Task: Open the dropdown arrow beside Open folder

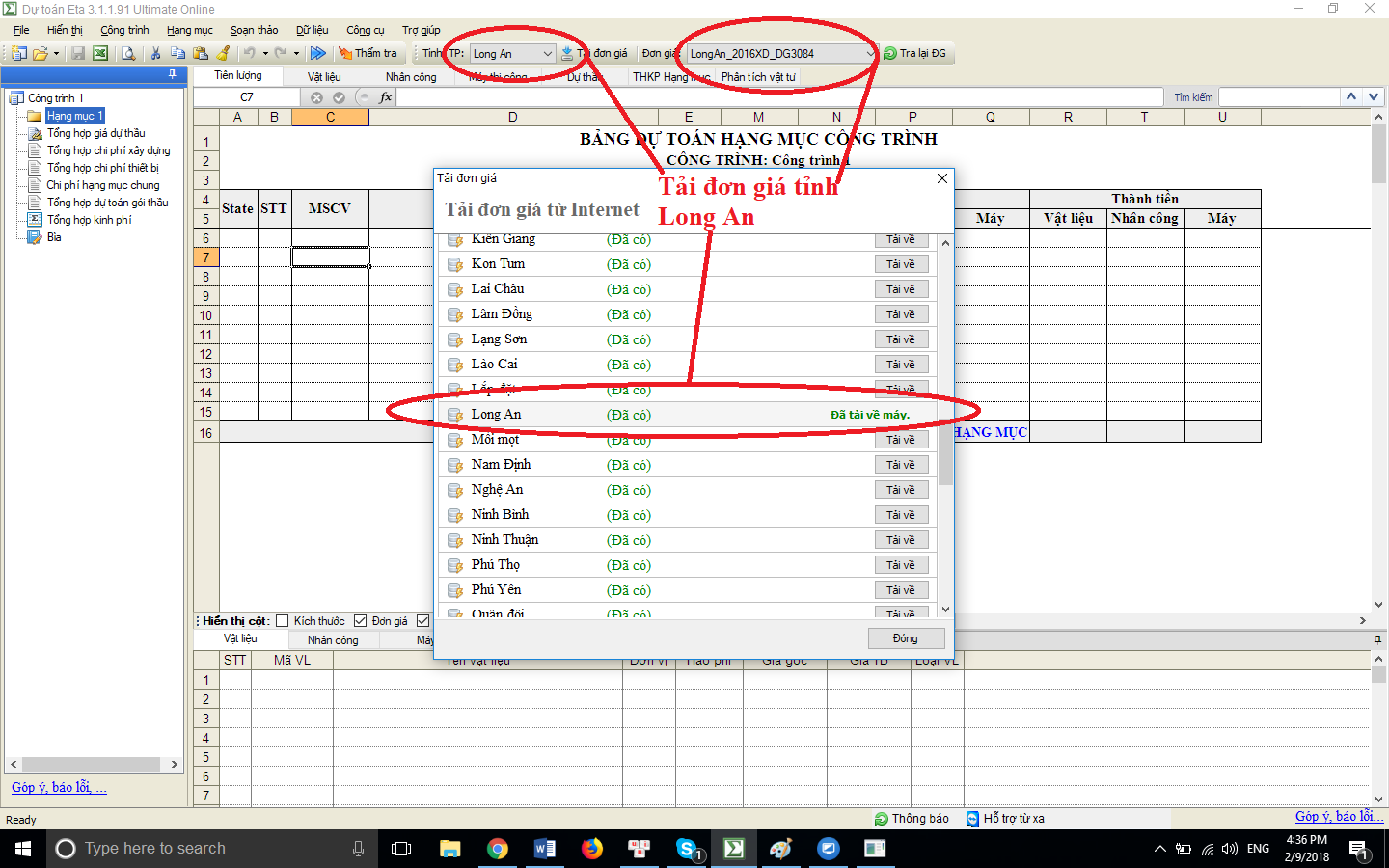Action: coord(56,54)
